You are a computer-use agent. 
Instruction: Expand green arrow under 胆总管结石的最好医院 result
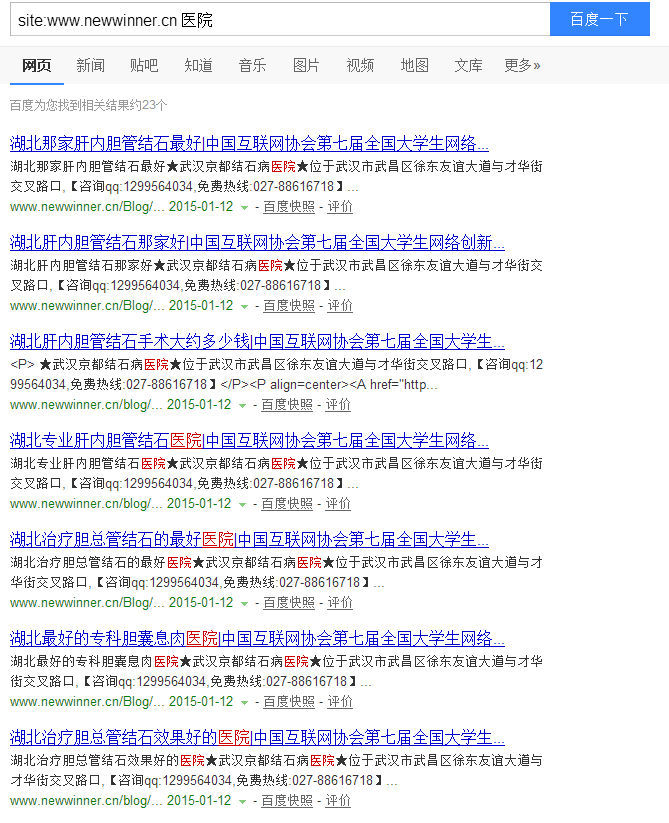244,604
